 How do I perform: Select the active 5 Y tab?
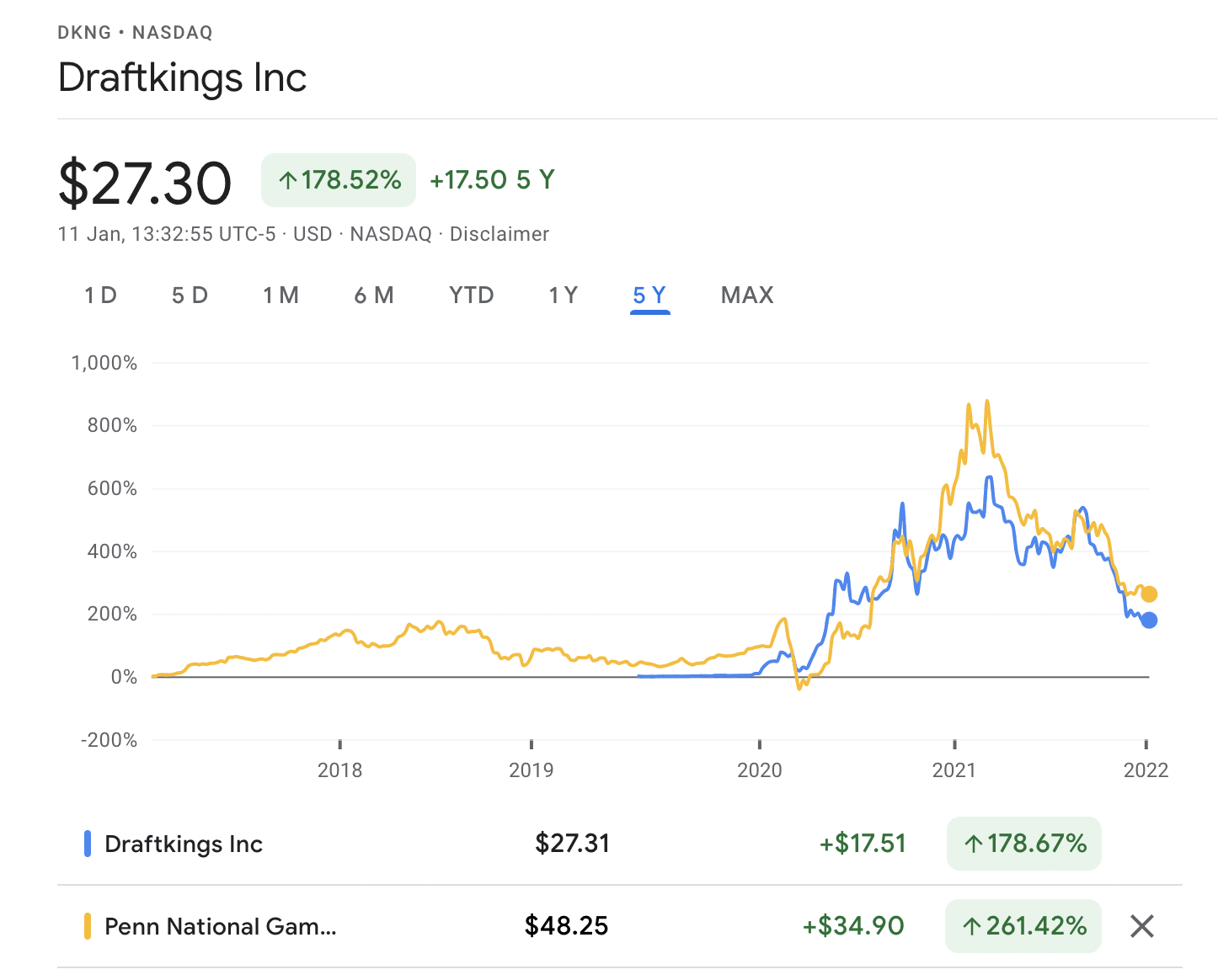coord(649,296)
